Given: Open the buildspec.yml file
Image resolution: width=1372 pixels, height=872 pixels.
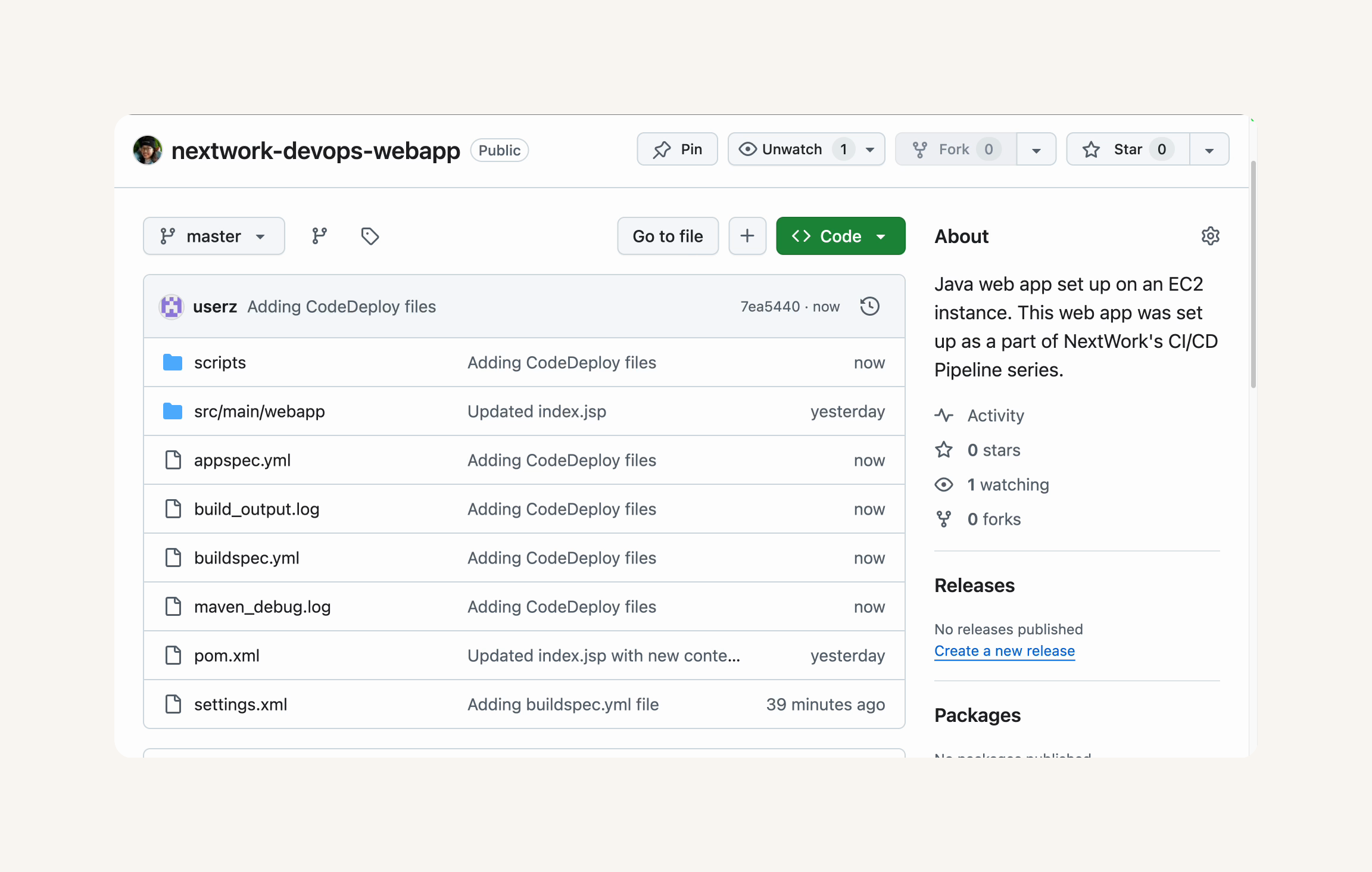Looking at the screenshot, I should click(x=247, y=558).
